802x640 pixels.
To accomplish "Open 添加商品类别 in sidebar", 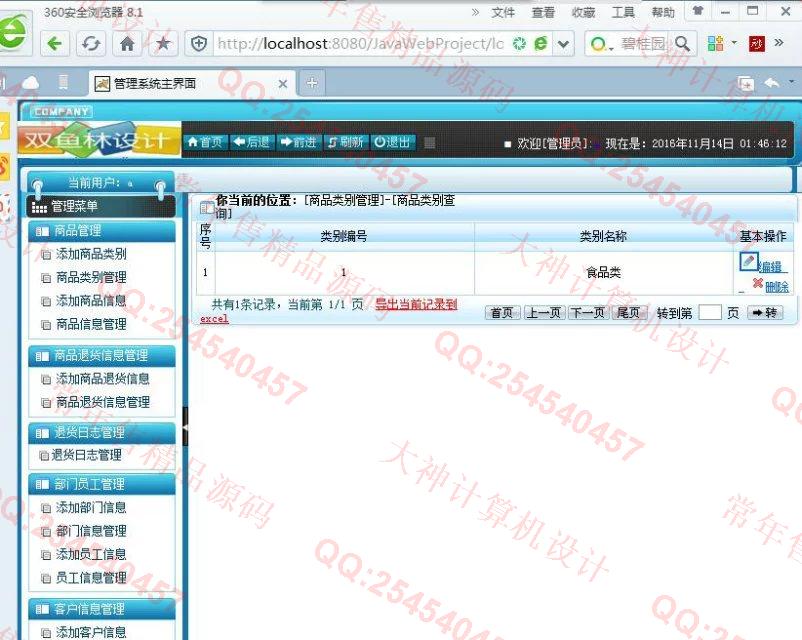I will 91,254.
